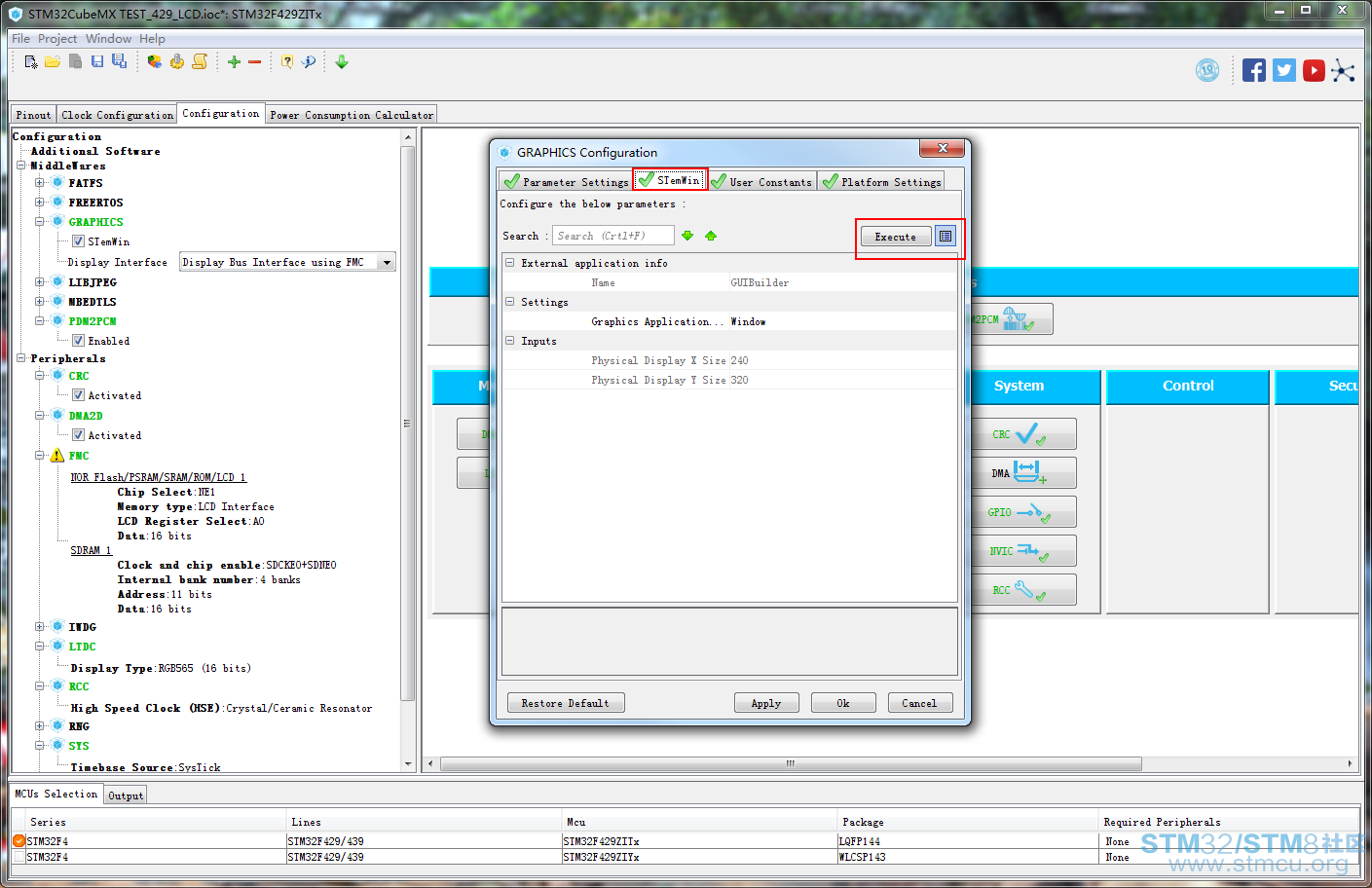Open the Project menu
1372x888 pixels.
57,39
